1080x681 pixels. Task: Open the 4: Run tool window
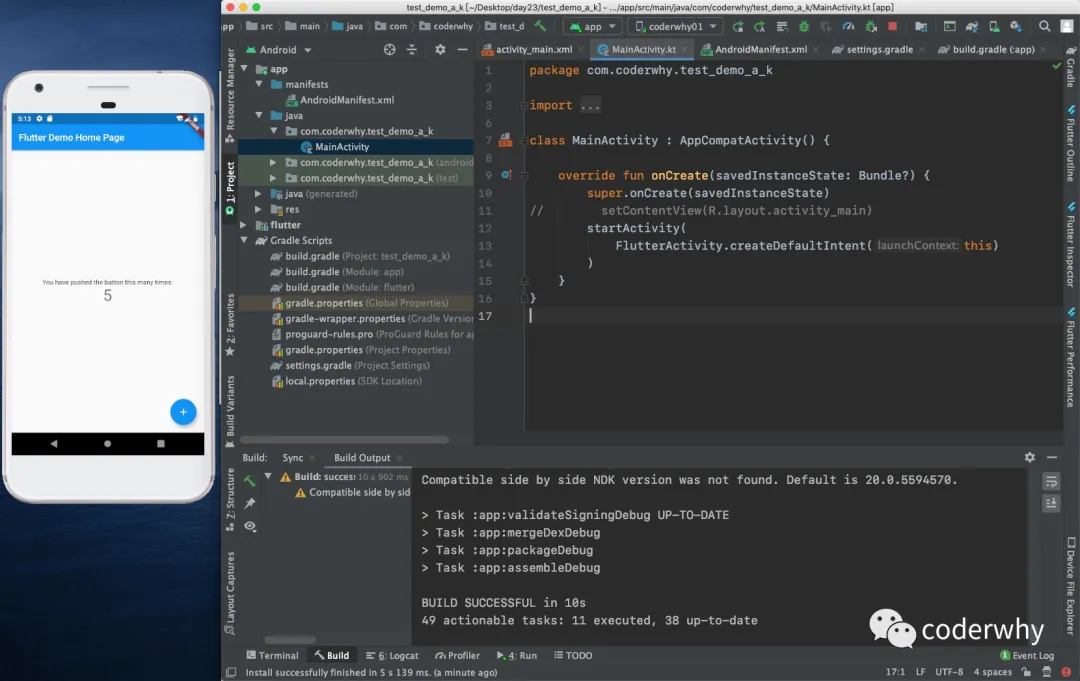click(x=517, y=656)
